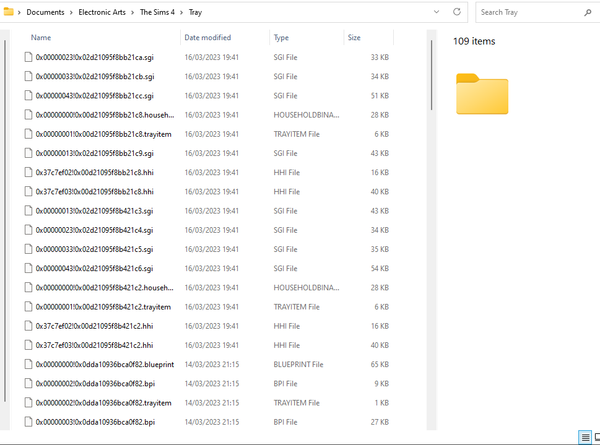Click the 109 items count label
This screenshot has height=445, width=600.
coord(474,41)
